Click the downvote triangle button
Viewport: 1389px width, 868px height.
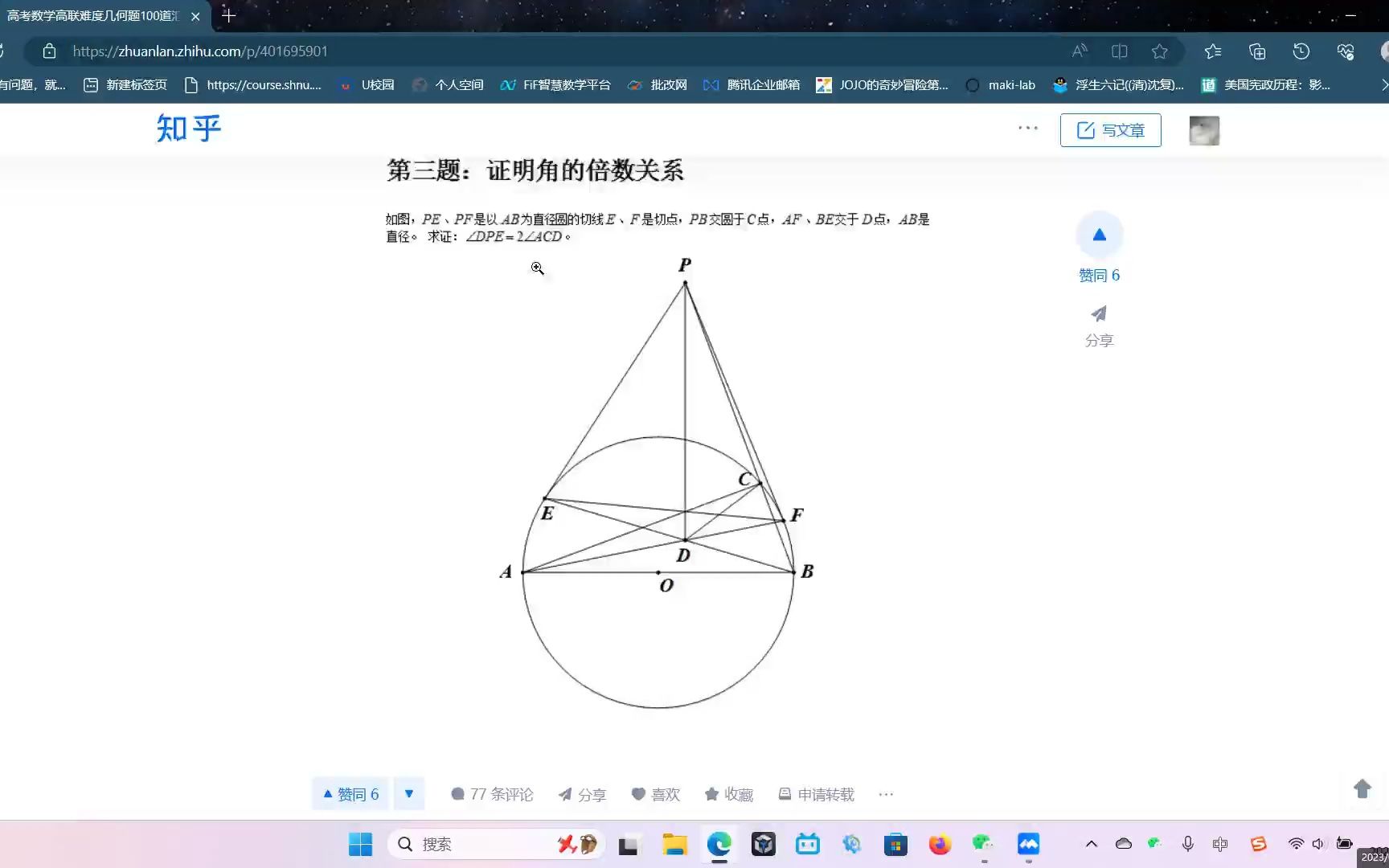(409, 794)
